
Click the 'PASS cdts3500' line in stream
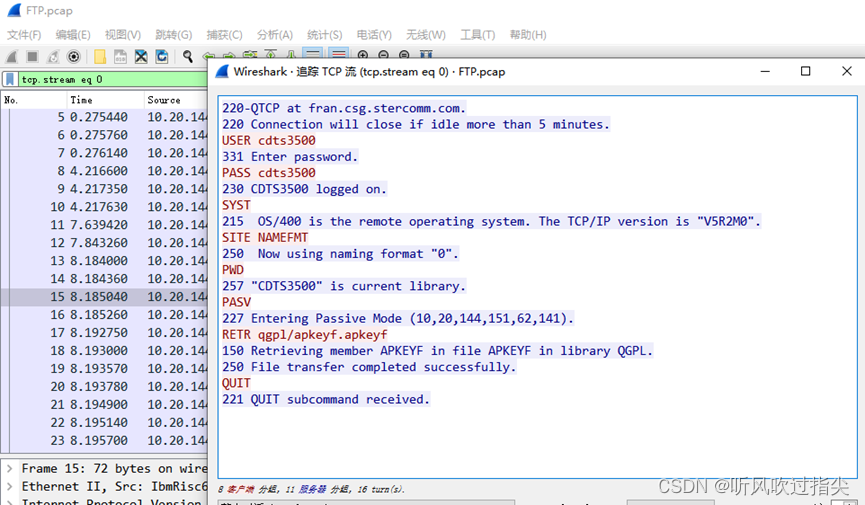(269, 173)
